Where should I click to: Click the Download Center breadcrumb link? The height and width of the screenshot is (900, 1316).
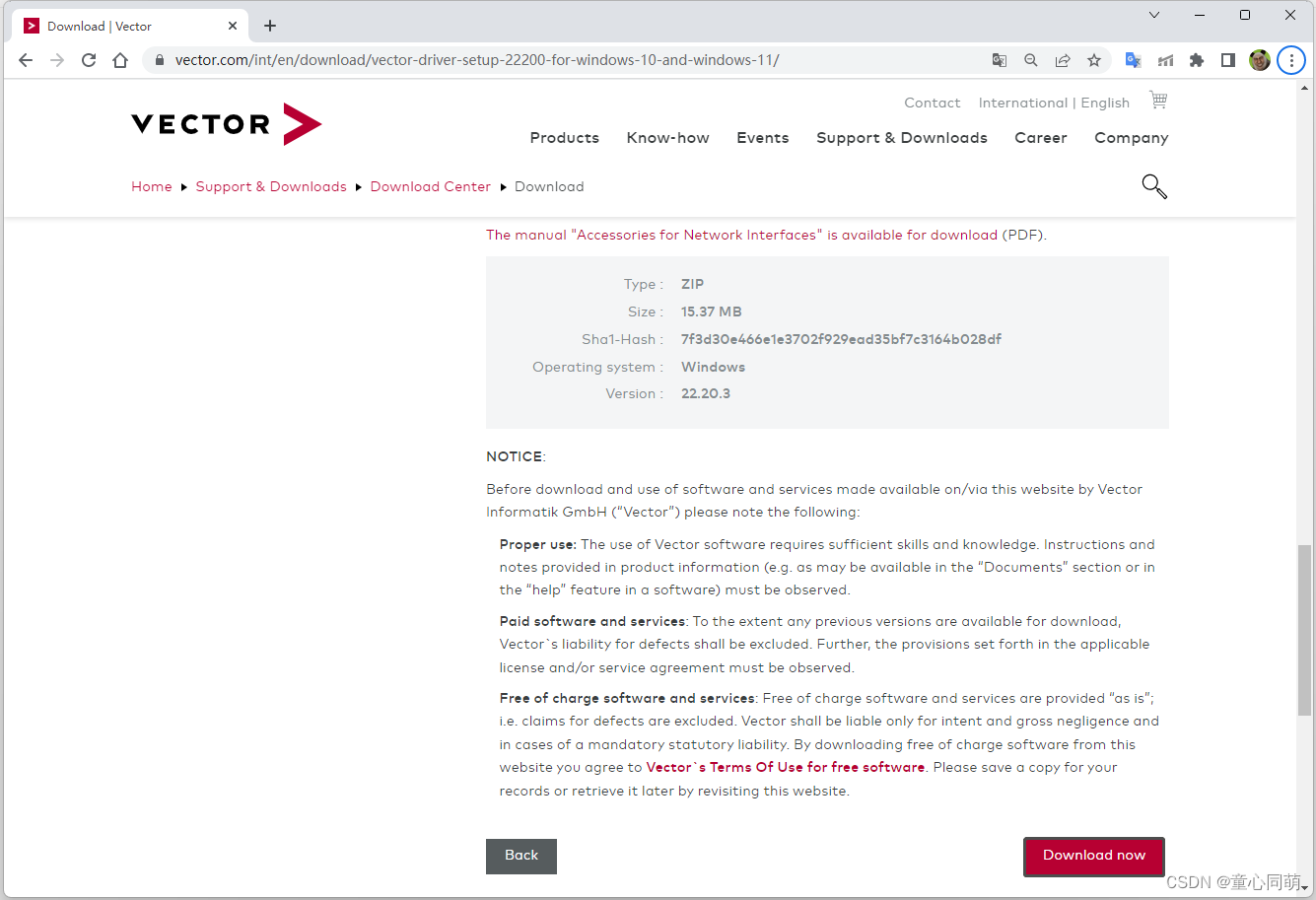click(x=431, y=186)
